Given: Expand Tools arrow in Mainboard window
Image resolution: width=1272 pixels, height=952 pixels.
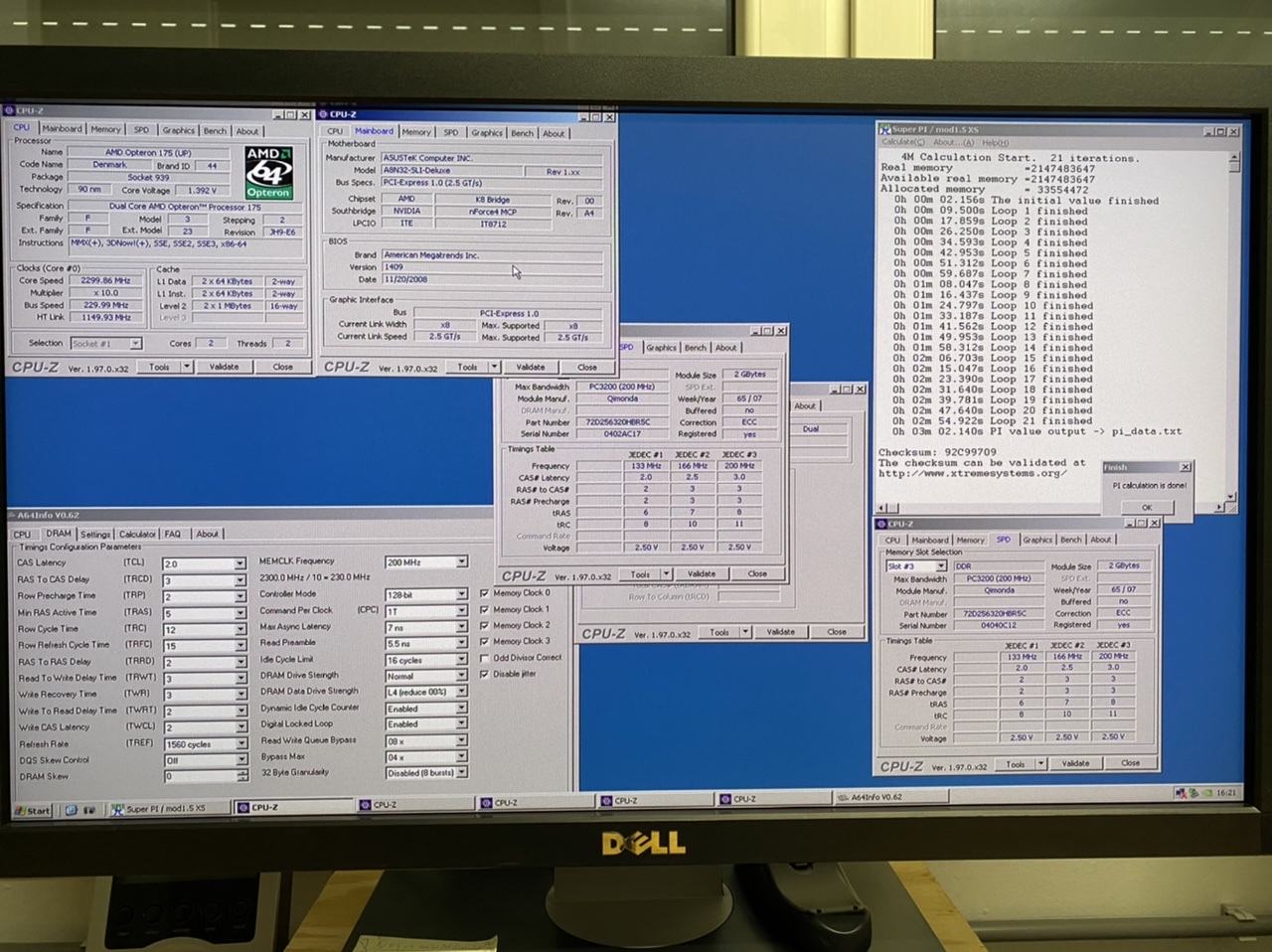Looking at the screenshot, I should click(494, 367).
